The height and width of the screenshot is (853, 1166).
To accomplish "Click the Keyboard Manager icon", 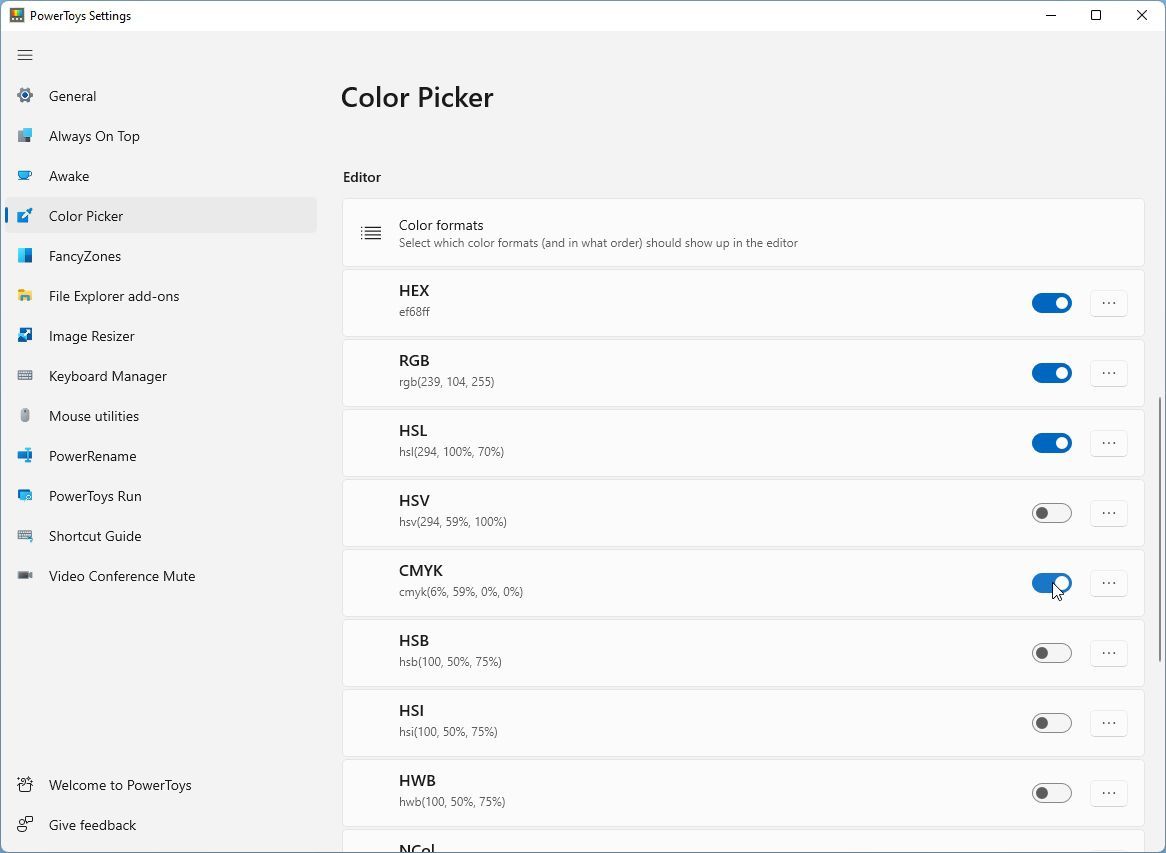I will 24,375.
